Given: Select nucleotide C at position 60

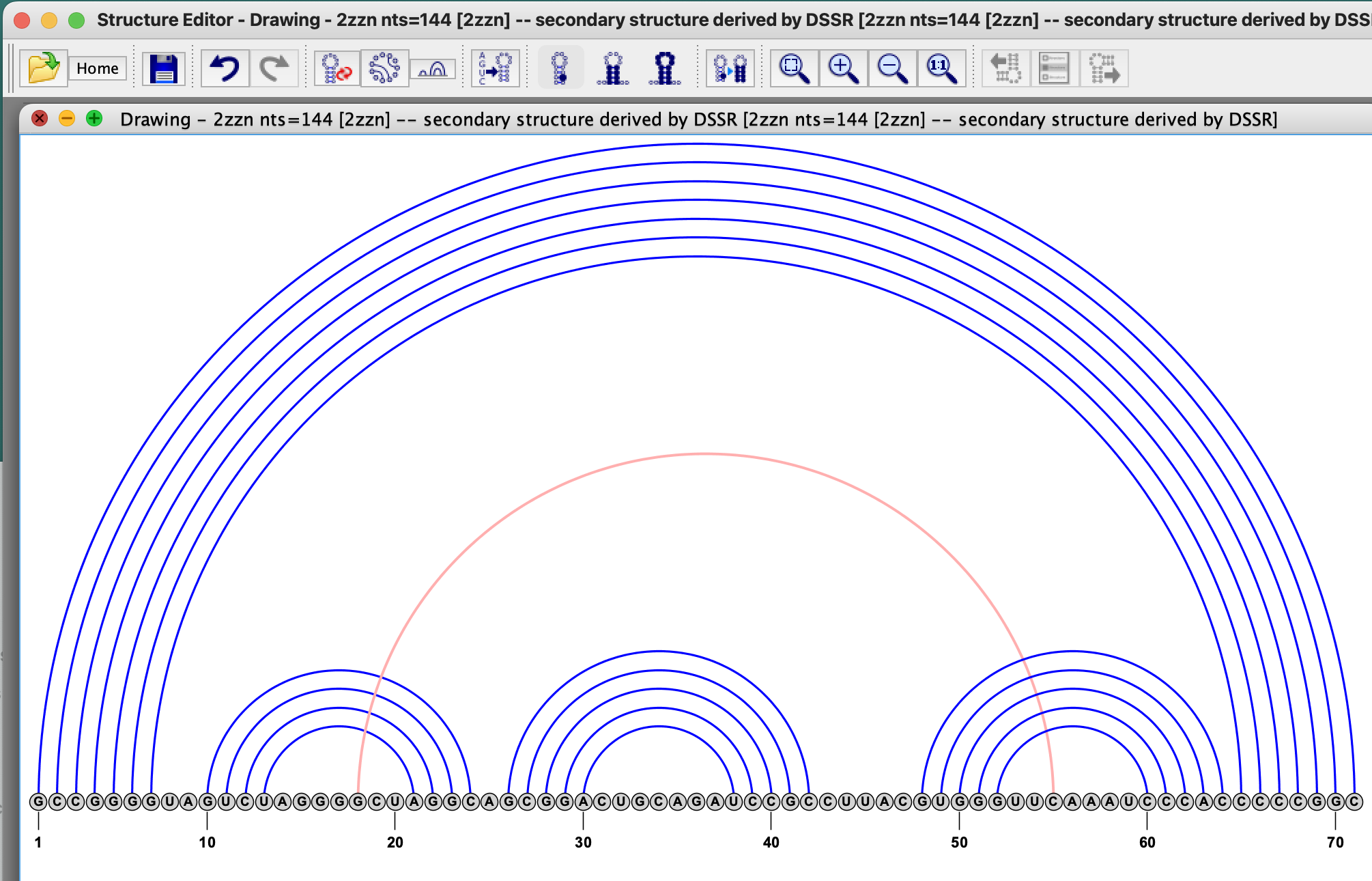Looking at the screenshot, I should pyautogui.click(x=1147, y=801).
